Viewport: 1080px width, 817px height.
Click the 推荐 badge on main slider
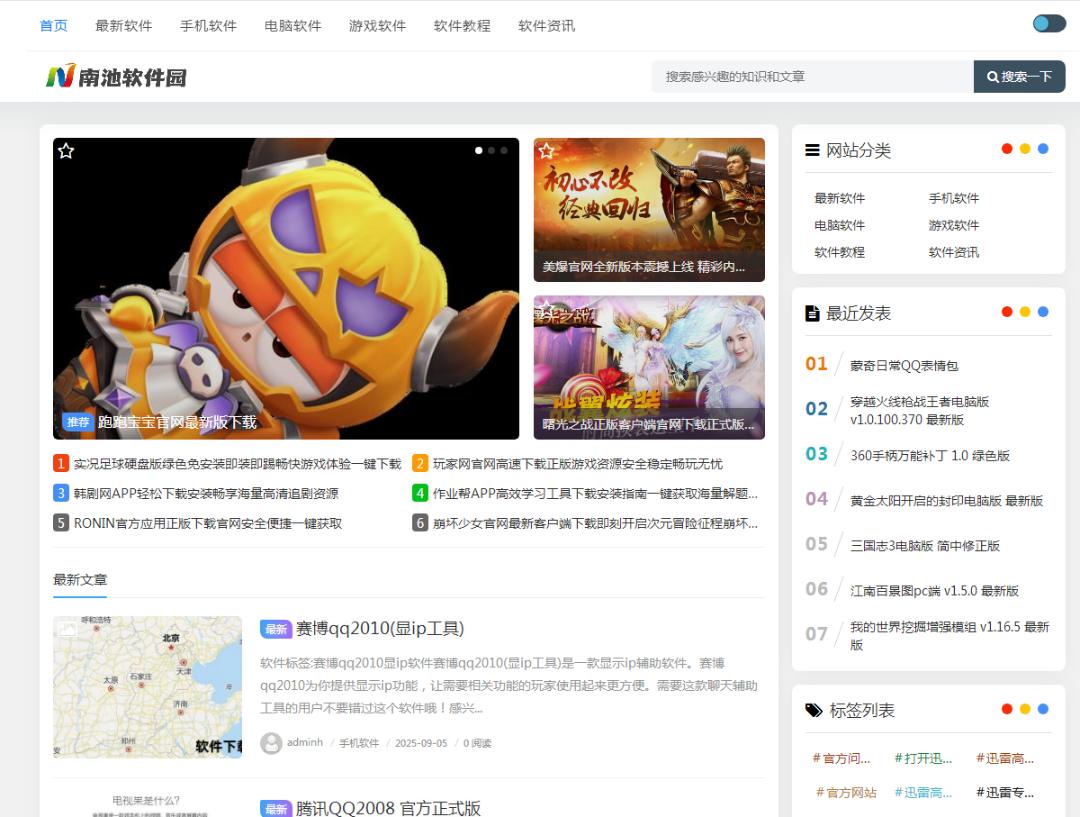point(78,422)
